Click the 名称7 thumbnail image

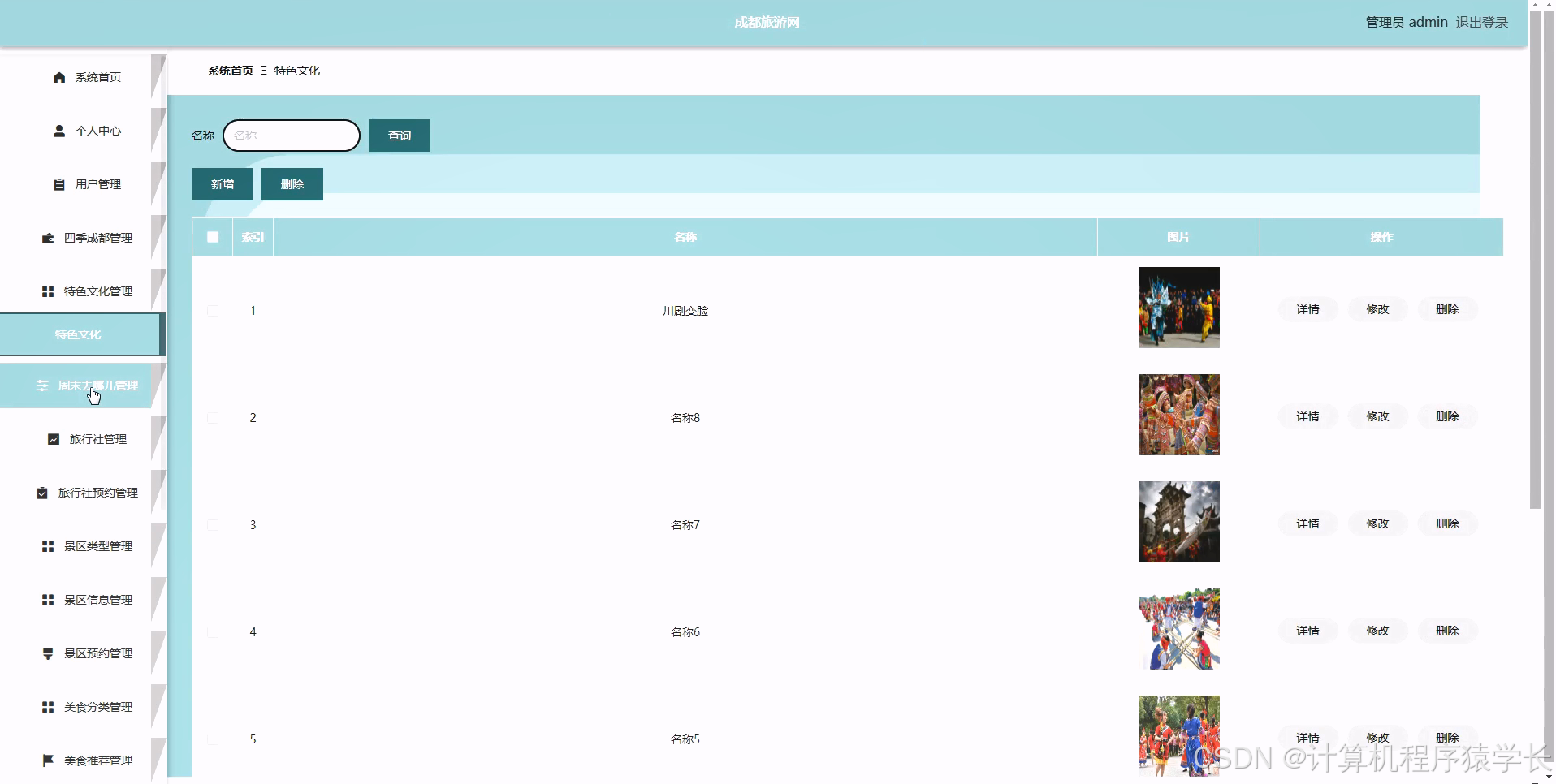coord(1178,522)
